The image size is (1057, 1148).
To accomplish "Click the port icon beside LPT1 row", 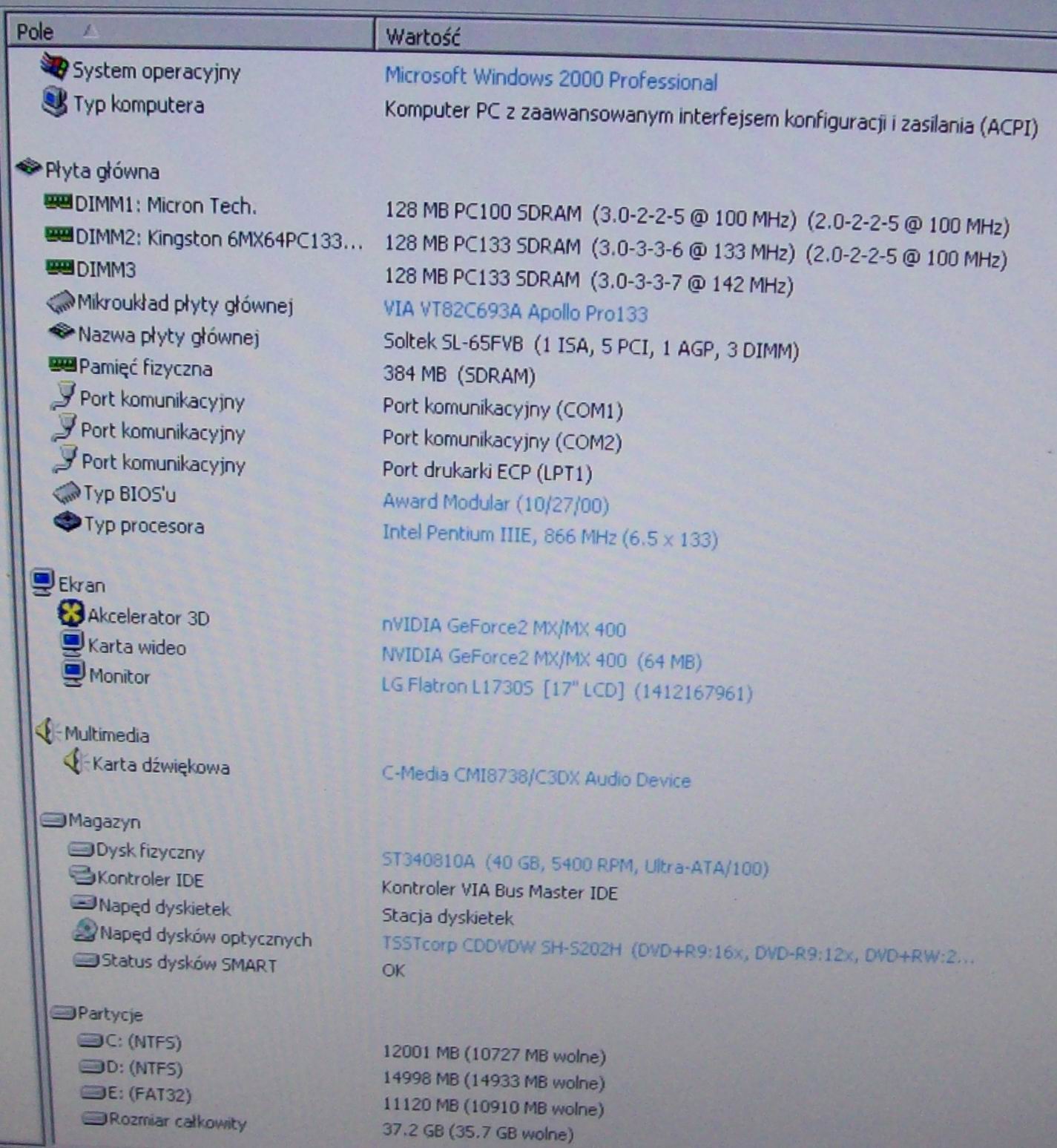I will click(65, 459).
